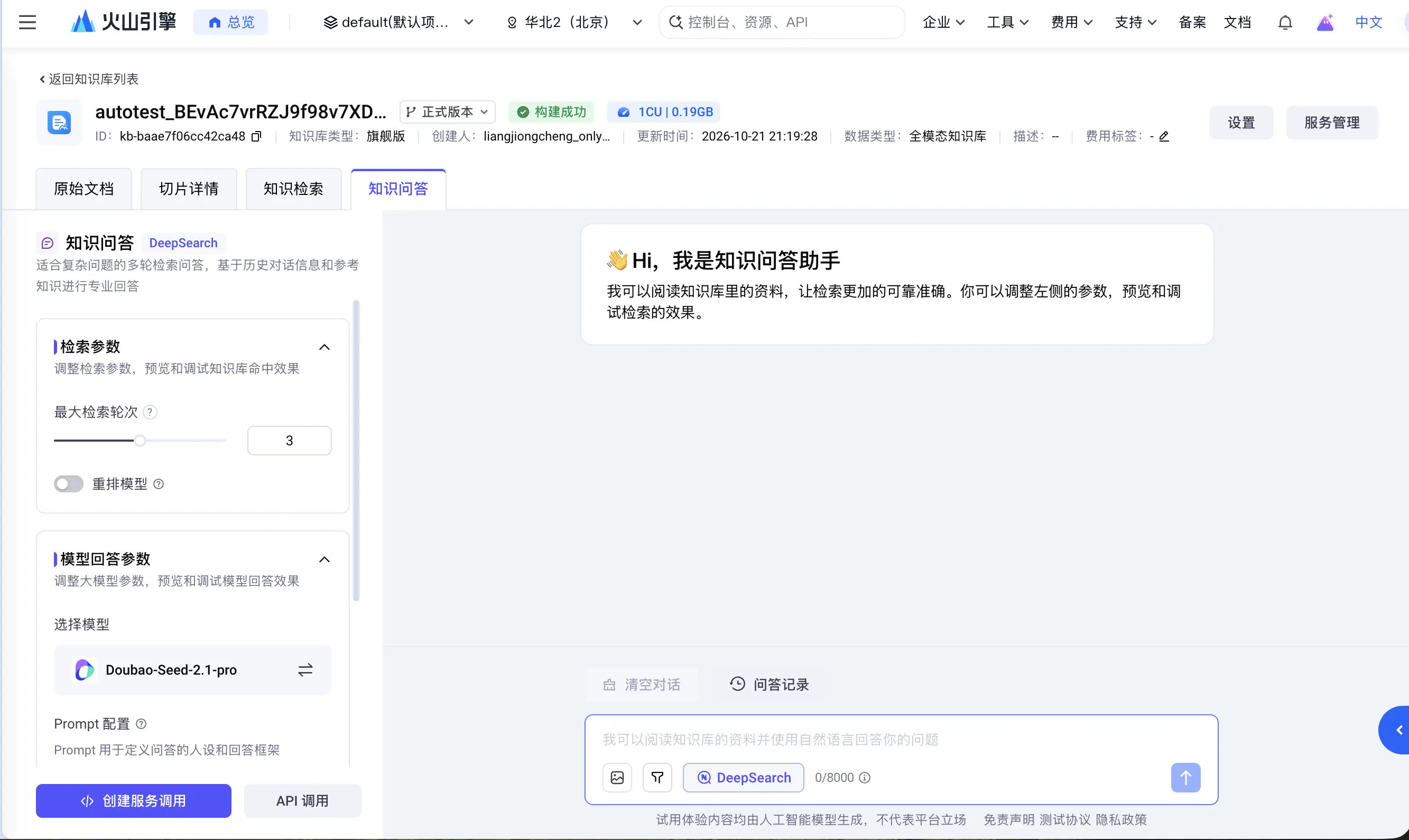The width and height of the screenshot is (1409, 840).
Task: Switch to the 知识检索 tab
Action: pos(293,189)
